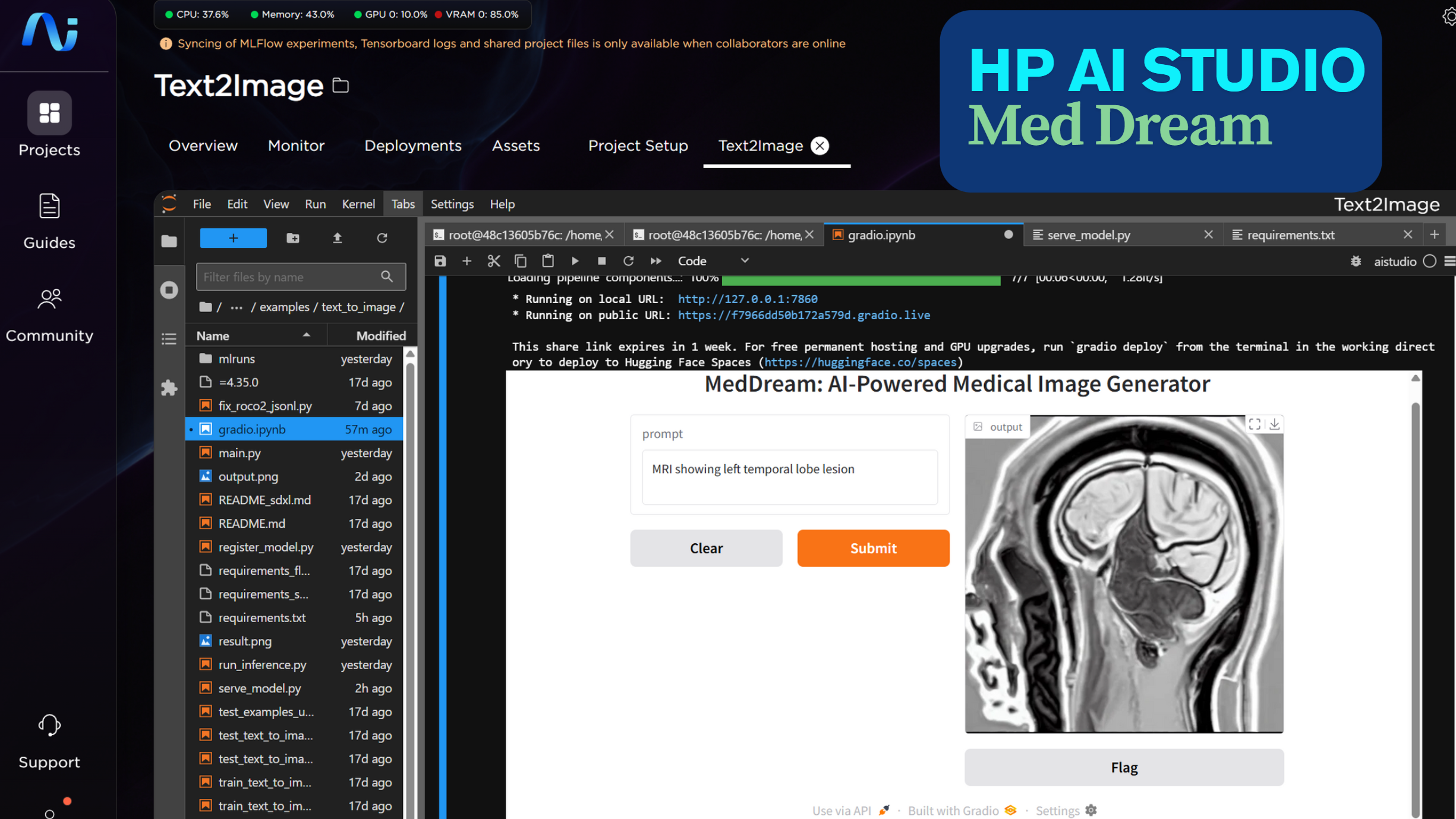Open the Kernel menu
This screenshot has height=819, width=1456.
[x=358, y=204]
